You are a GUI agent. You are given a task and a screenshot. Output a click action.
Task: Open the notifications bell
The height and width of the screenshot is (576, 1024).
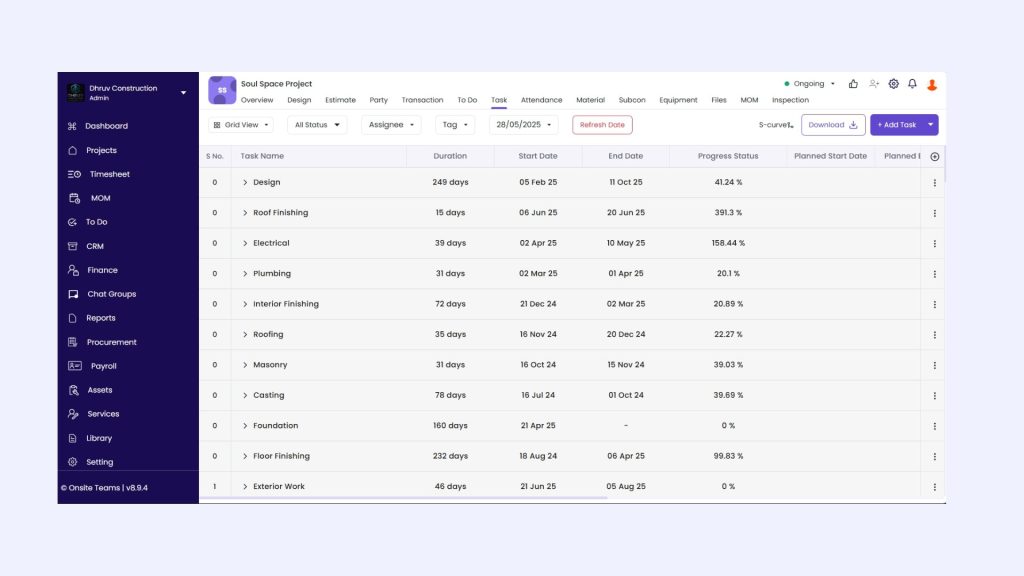(x=912, y=84)
